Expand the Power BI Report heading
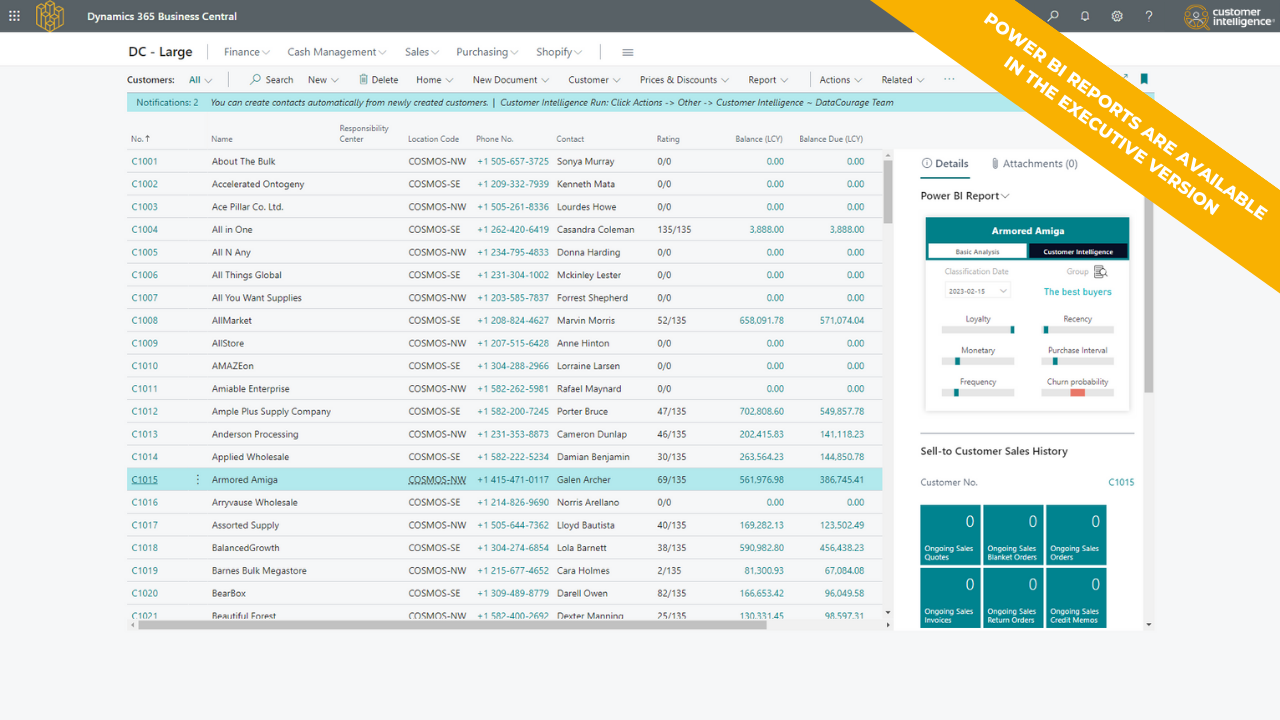 965,196
